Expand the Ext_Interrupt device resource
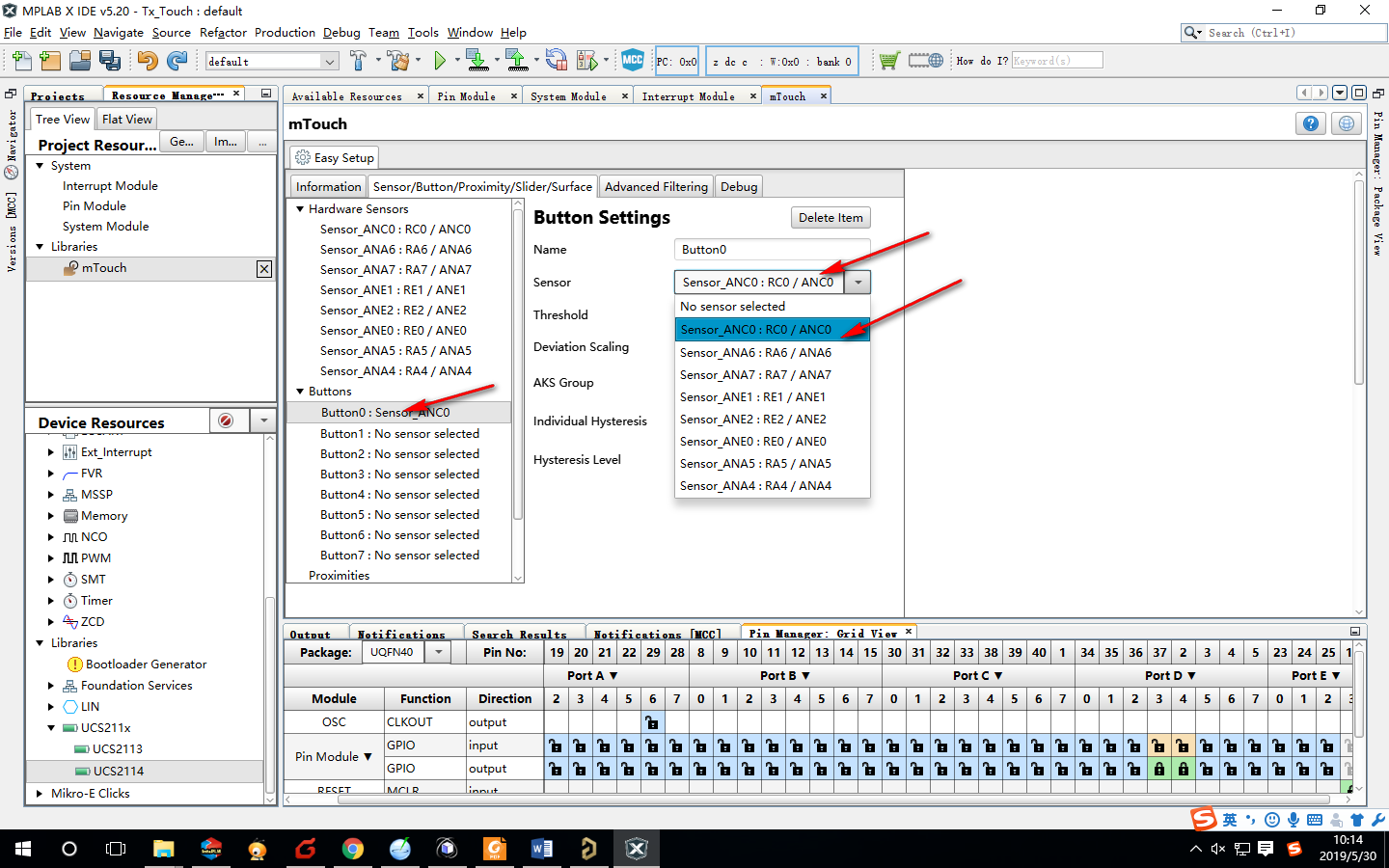This screenshot has height=868, width=1389. pos(51,452)
